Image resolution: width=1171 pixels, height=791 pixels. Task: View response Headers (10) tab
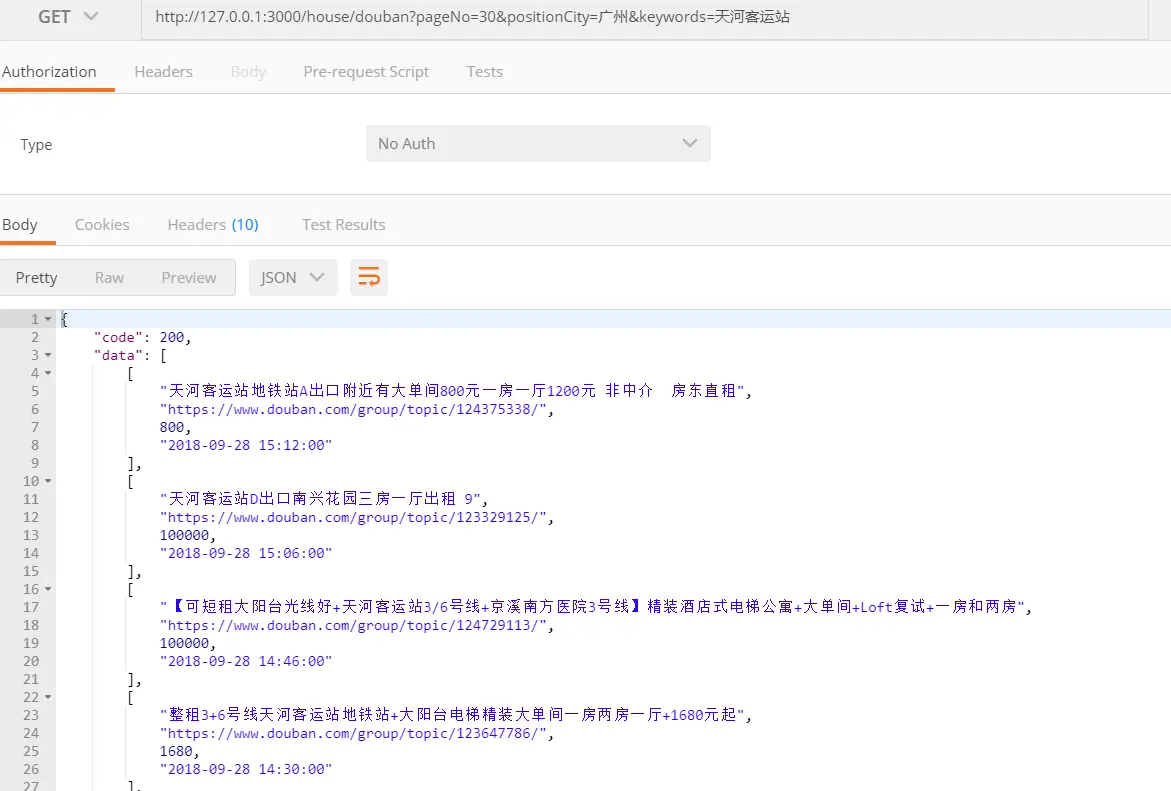click(x=213, y=225)
